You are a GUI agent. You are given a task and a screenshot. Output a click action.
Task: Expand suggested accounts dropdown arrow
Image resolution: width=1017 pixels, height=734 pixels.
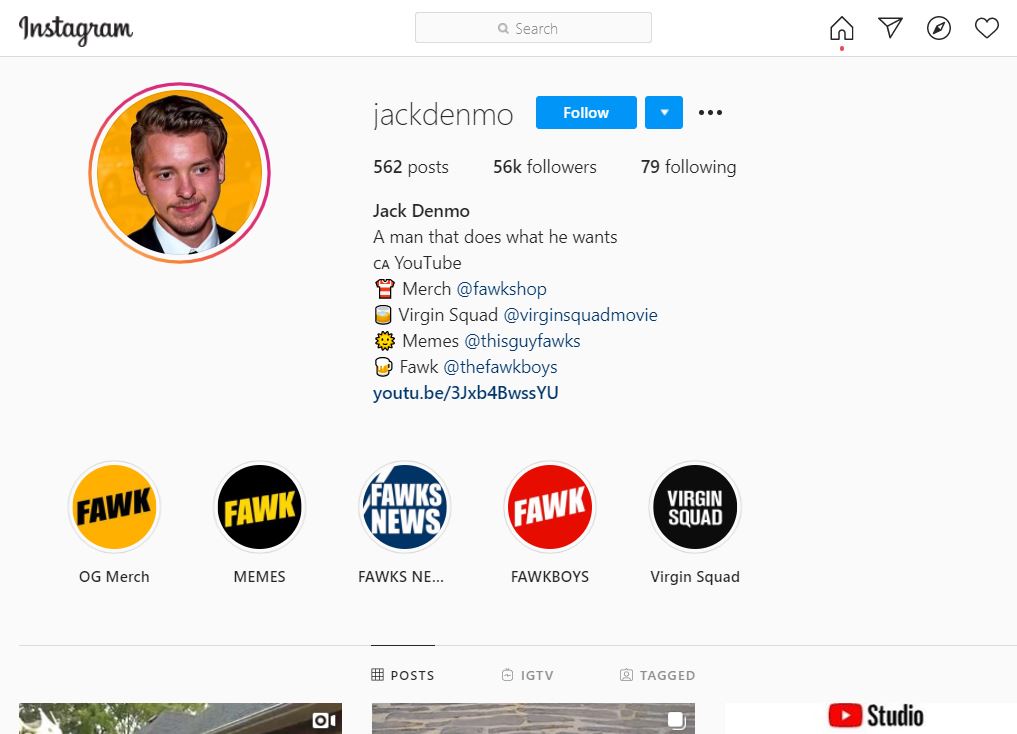coord(664,112)
